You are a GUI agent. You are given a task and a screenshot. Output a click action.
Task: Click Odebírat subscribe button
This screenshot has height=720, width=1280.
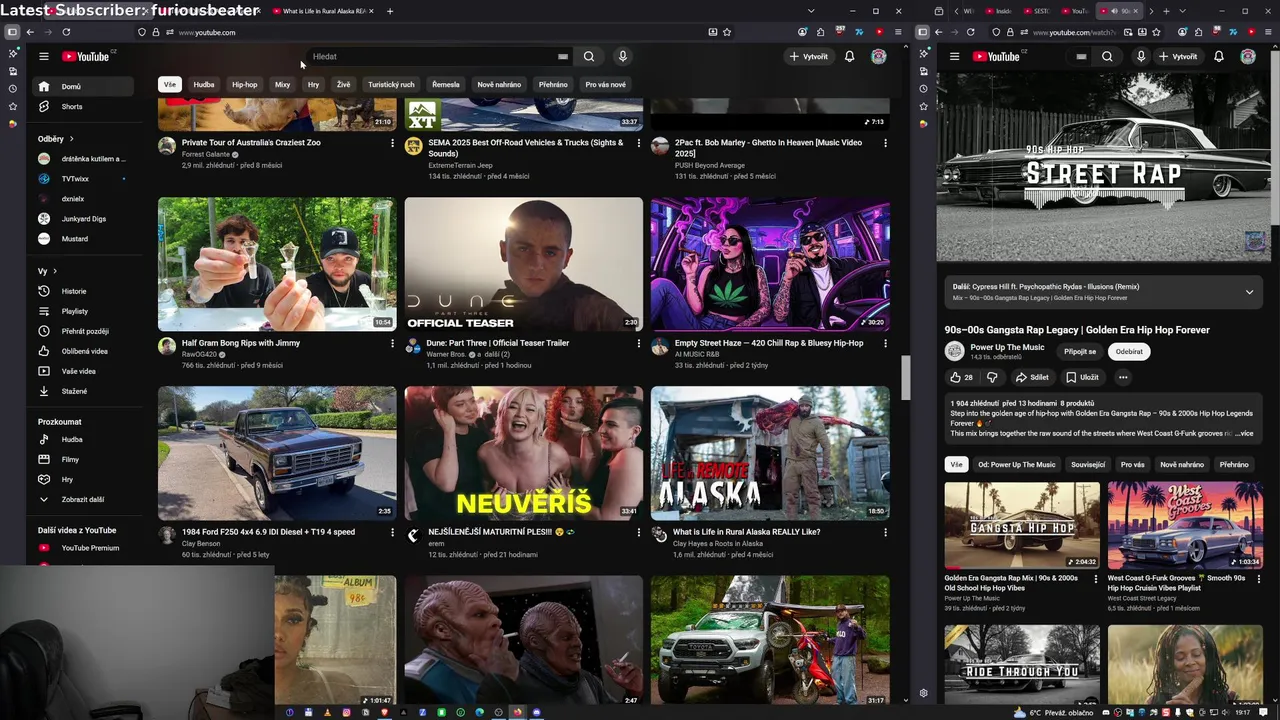(x=1129, y=352)
